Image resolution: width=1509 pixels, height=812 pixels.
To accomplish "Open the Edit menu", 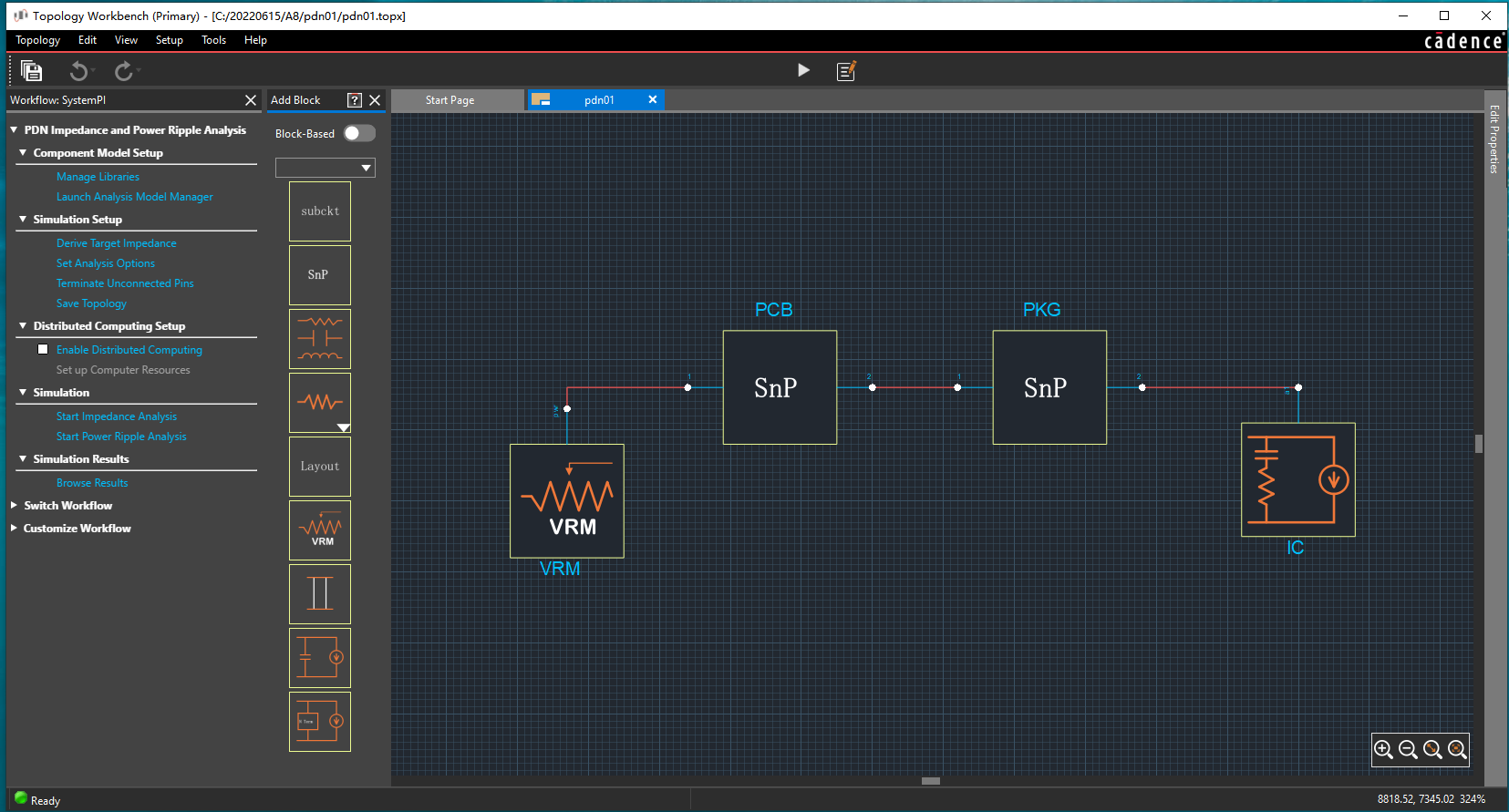I will point(88,40).
